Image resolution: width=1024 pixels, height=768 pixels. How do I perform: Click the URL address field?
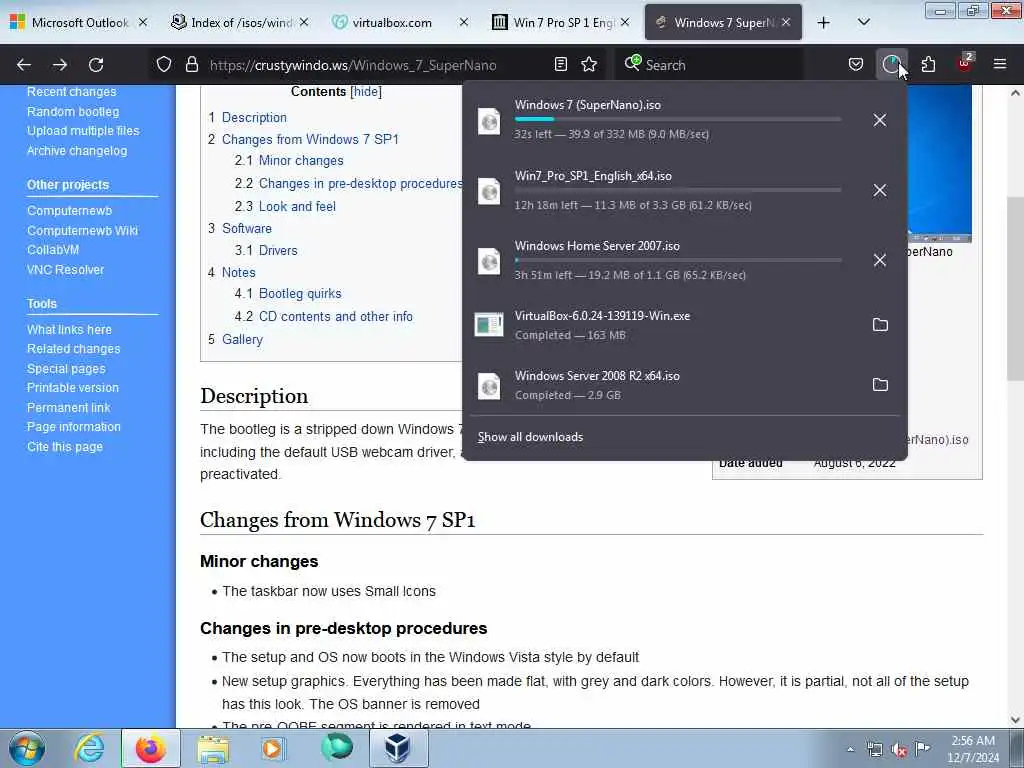click(x=379, y=65)
